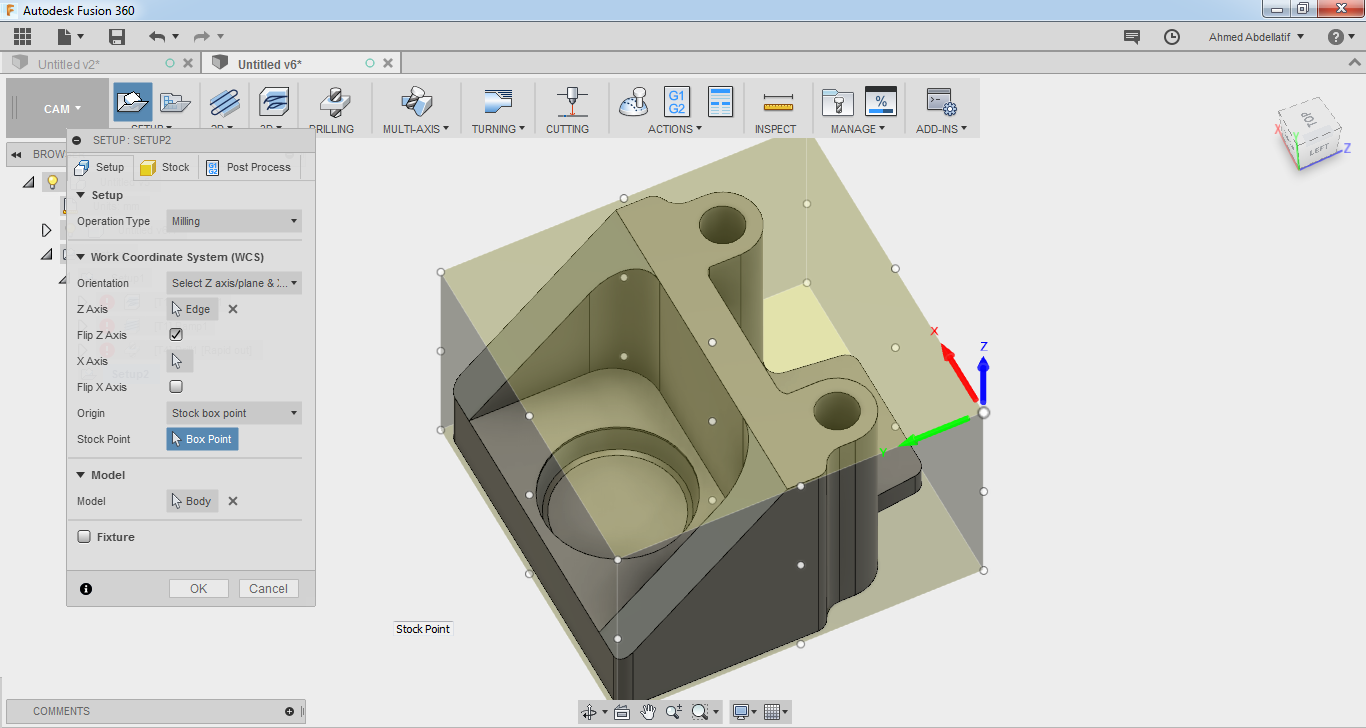
Task: Open the Help question mark menu
Action: (1341, 37)
